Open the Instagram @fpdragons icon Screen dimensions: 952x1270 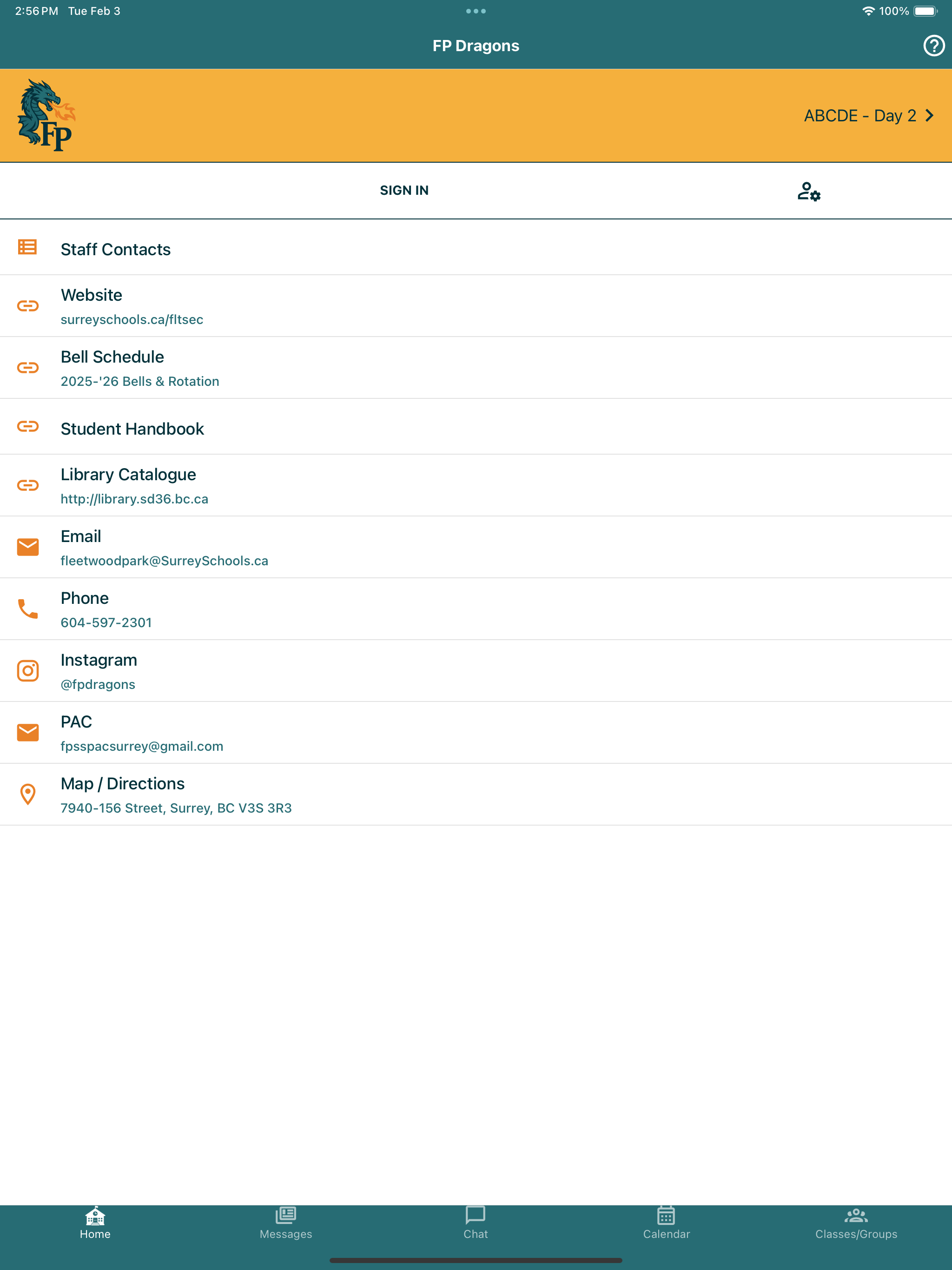pyautogui.click(x=27, y=671)
